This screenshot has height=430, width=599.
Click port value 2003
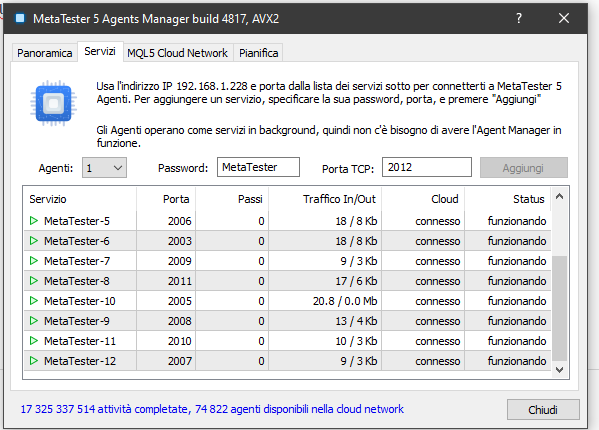pos(180,241)
